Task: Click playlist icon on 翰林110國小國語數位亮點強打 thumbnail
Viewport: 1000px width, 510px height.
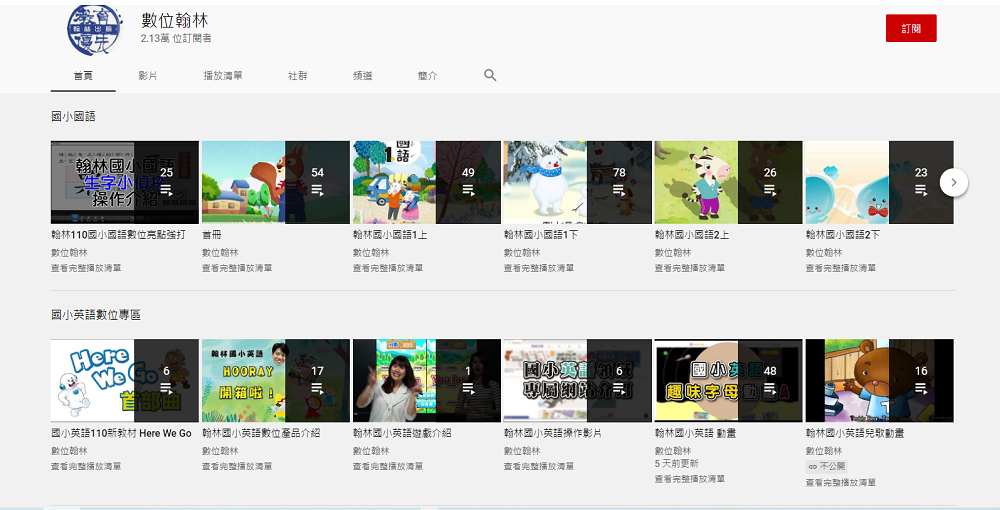Action: (166, 189)
